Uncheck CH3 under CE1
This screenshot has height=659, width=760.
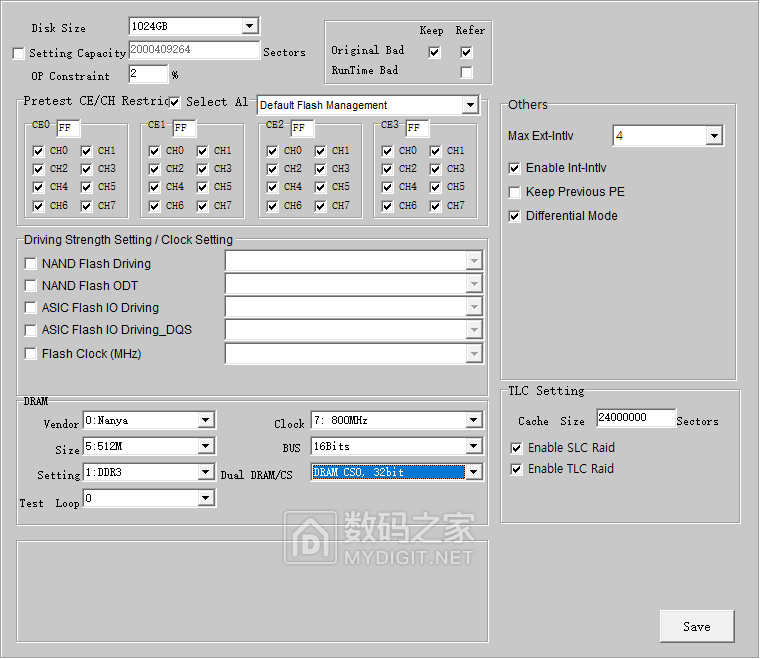pyautogui.click(x=203, y=169)
